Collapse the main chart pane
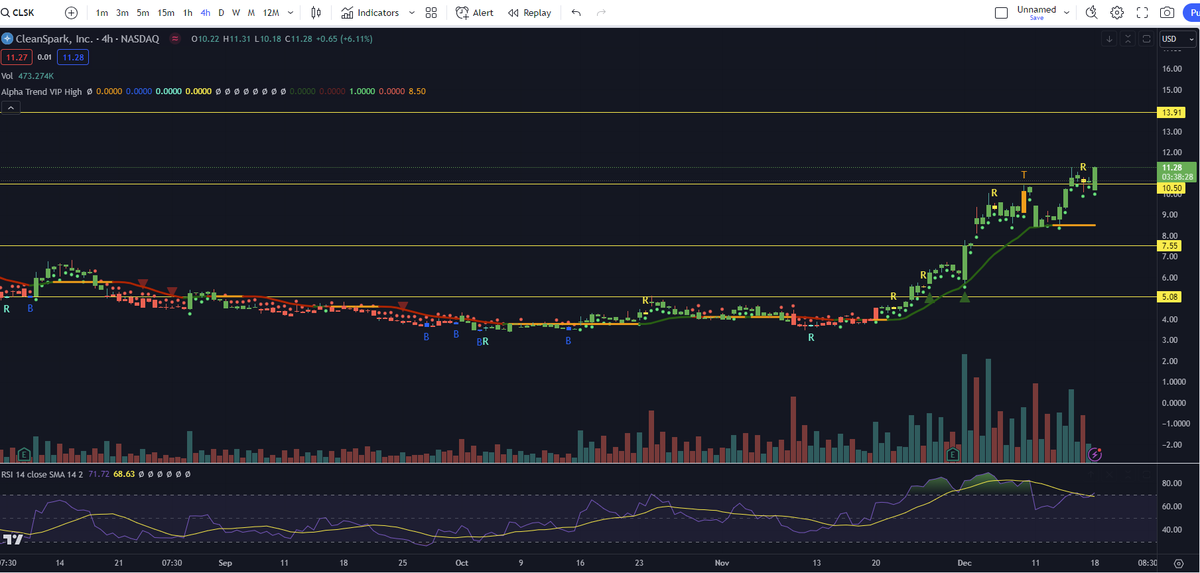The width and height of the screenshot is (1200, 573). tap(1128, 39)
